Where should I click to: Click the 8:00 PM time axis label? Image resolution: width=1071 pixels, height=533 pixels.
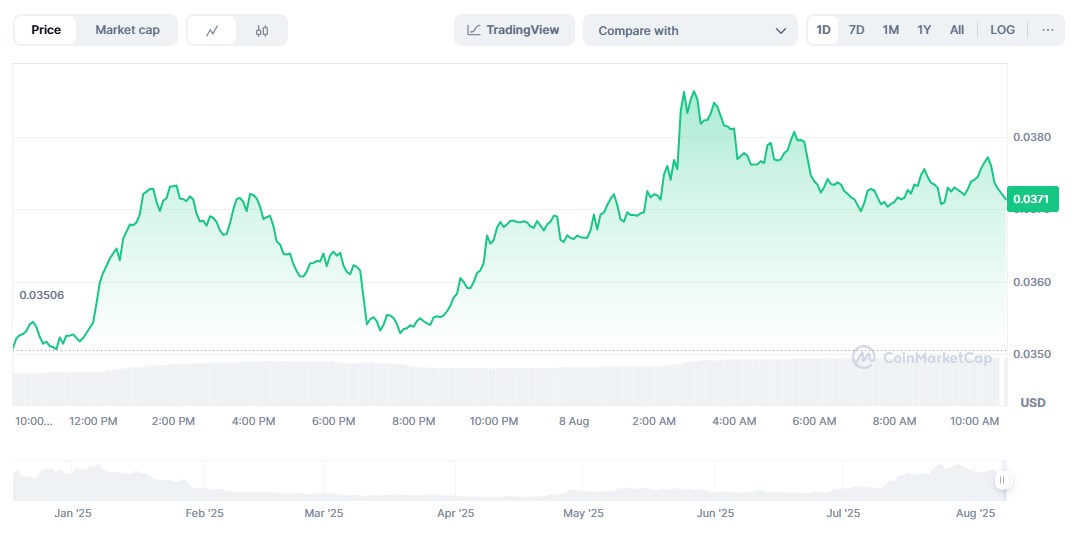[413, 422]
